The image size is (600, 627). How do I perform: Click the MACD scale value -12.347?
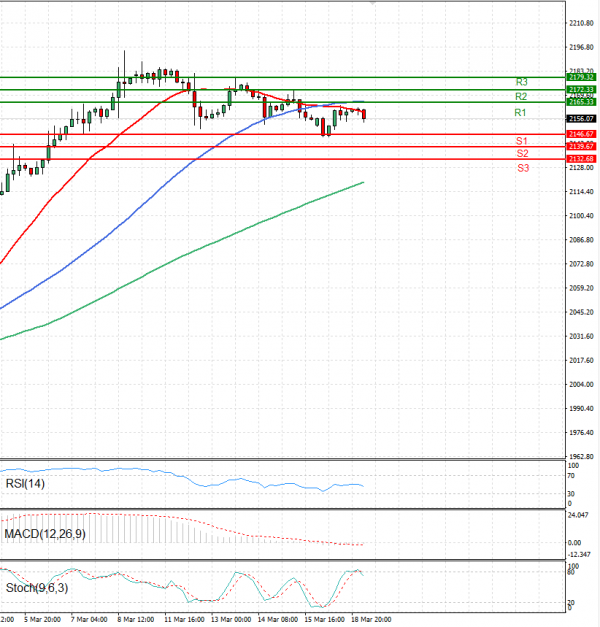(x=579, y=555)
